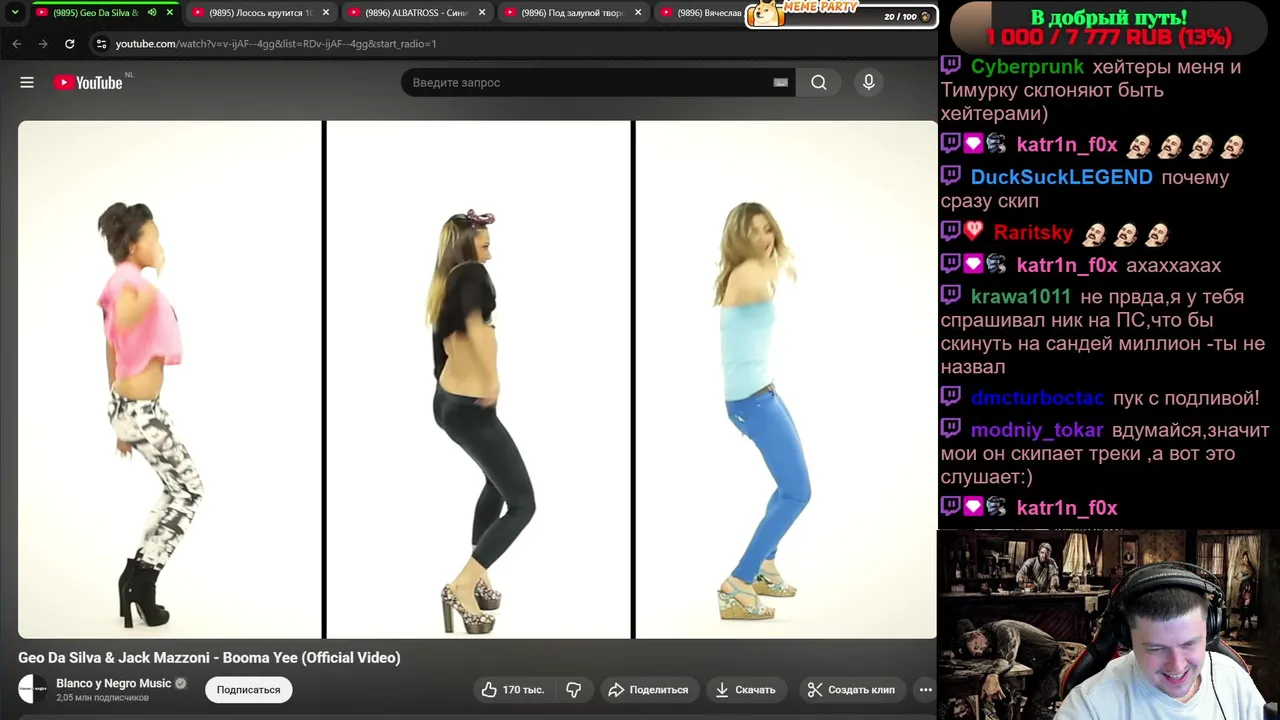Click Cyberprunk's chat badge icon
This screenshot has width=1280, height=720.
[x=951, y=66]
